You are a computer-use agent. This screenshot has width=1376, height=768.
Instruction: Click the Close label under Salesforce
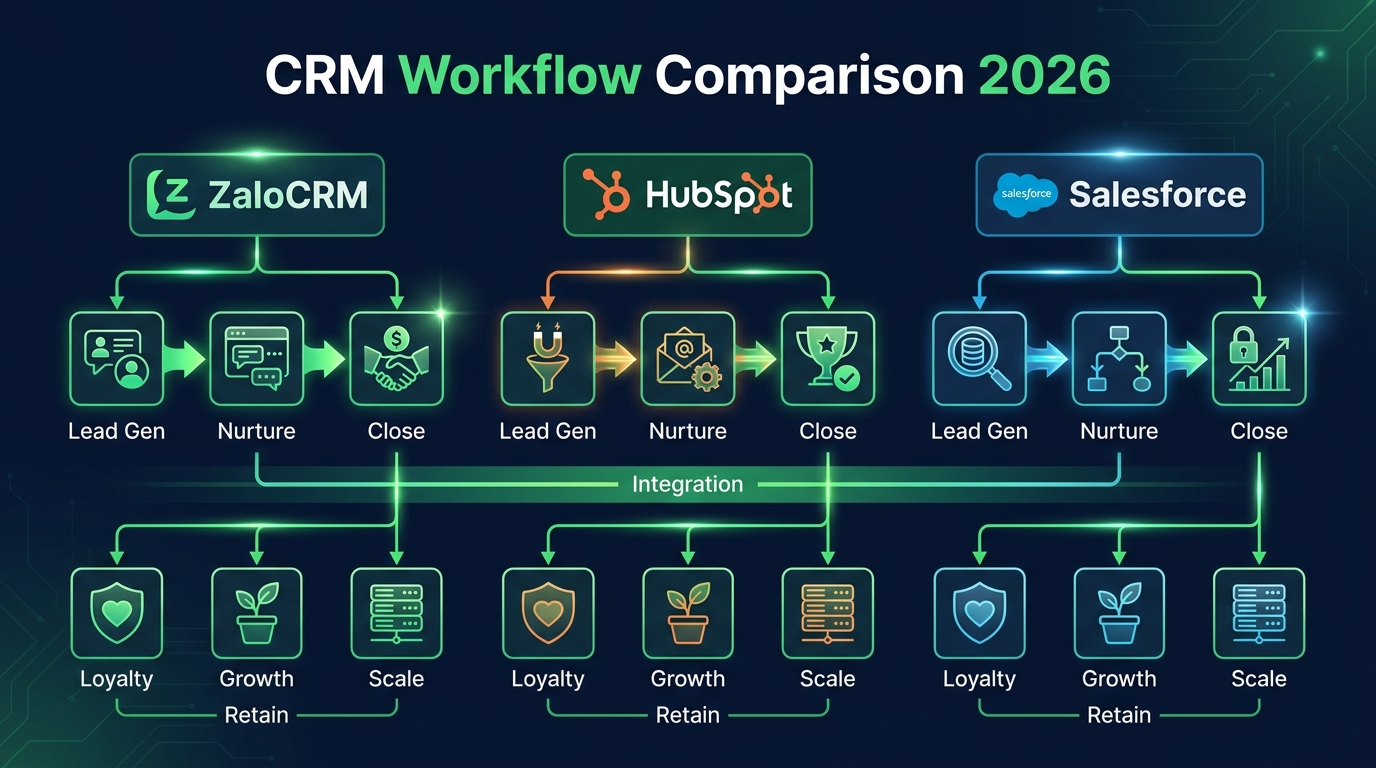(x=1259, y=432)
